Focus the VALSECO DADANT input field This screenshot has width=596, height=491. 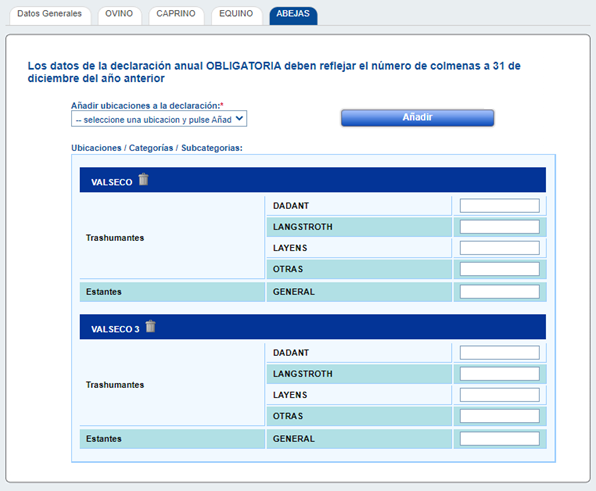point(499,206)
